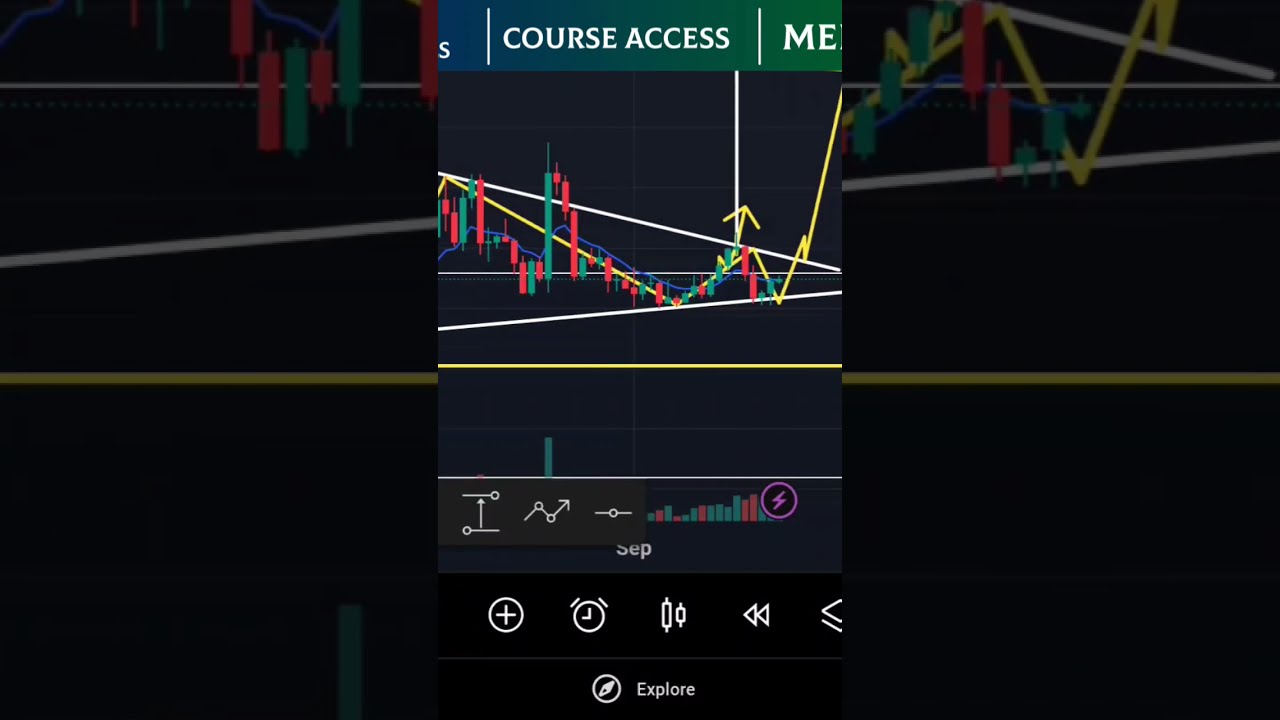The image size is (1280, 720).
Task: Tap the plus circle add icon
Action: [506, 615]
